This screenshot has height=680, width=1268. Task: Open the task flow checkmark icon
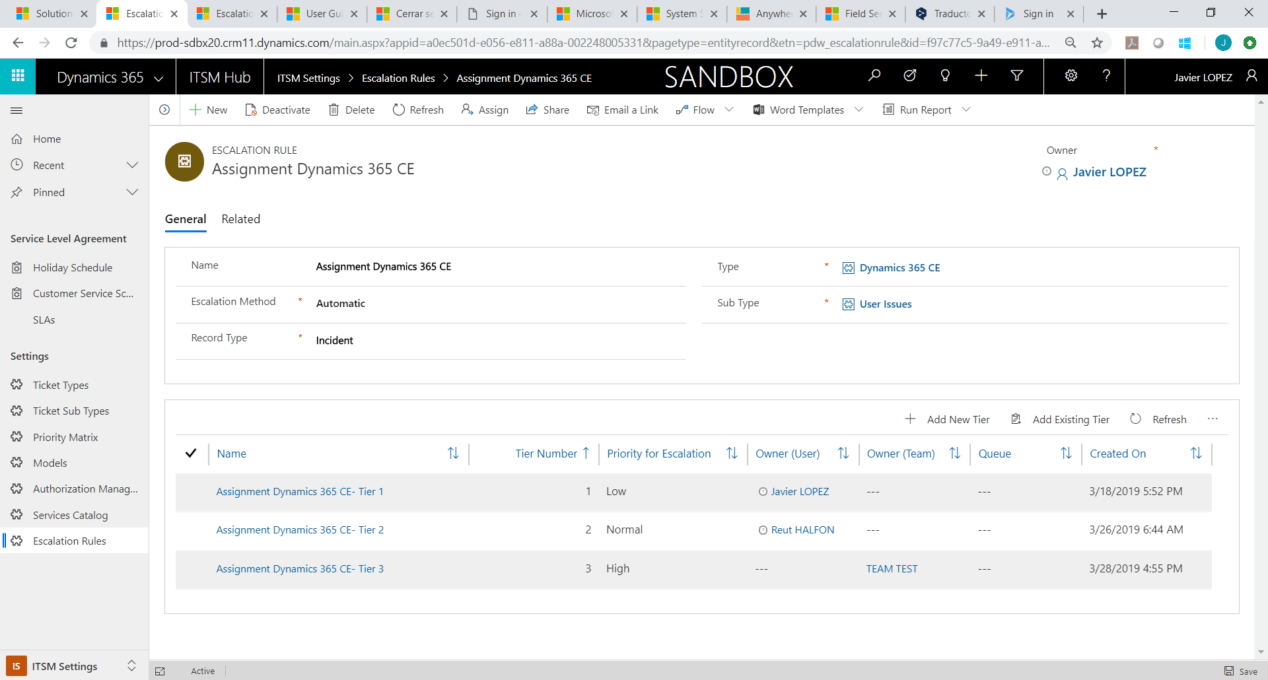910,76
